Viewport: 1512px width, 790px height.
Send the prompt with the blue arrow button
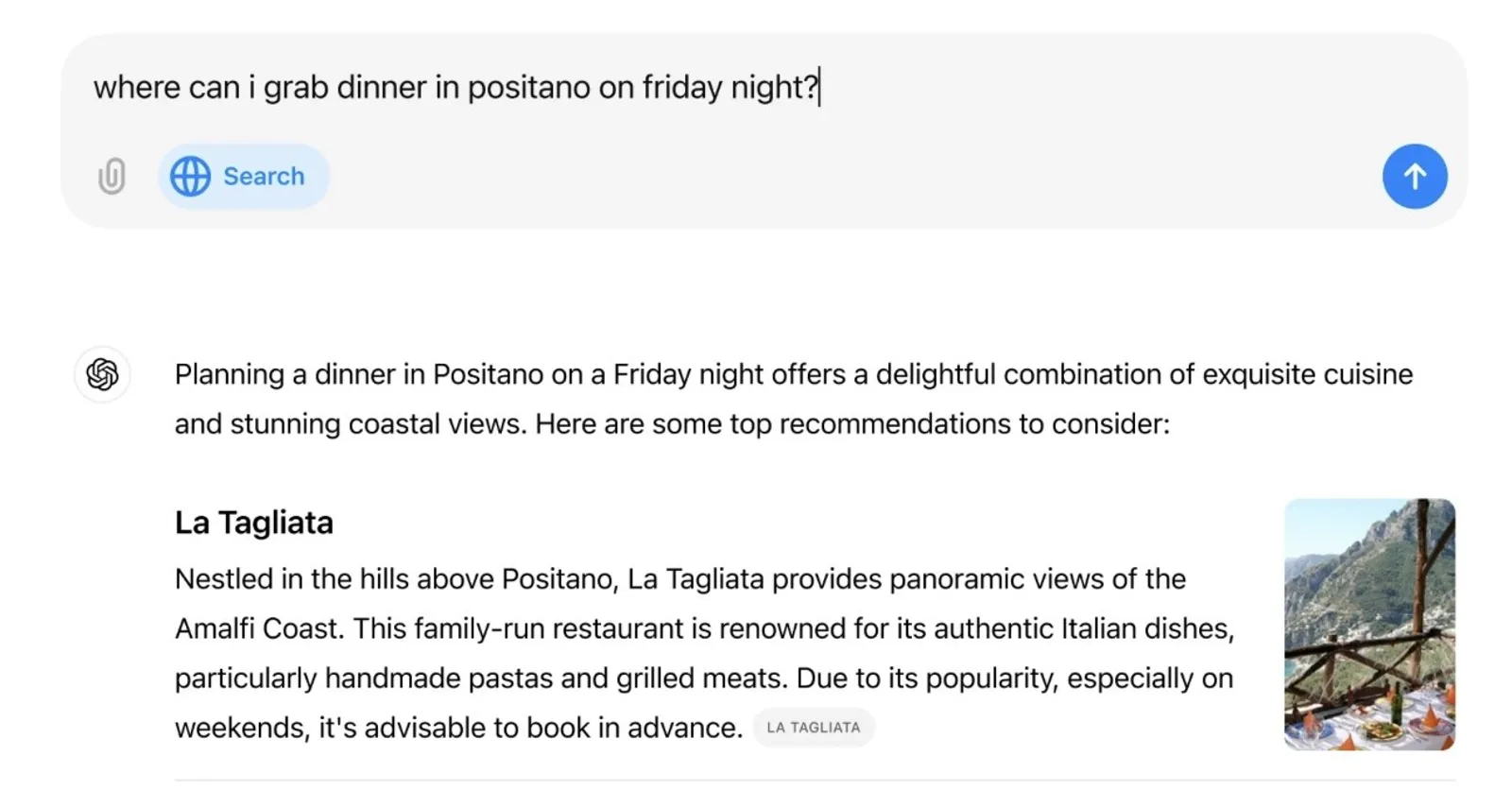[x=1415, y=176]
